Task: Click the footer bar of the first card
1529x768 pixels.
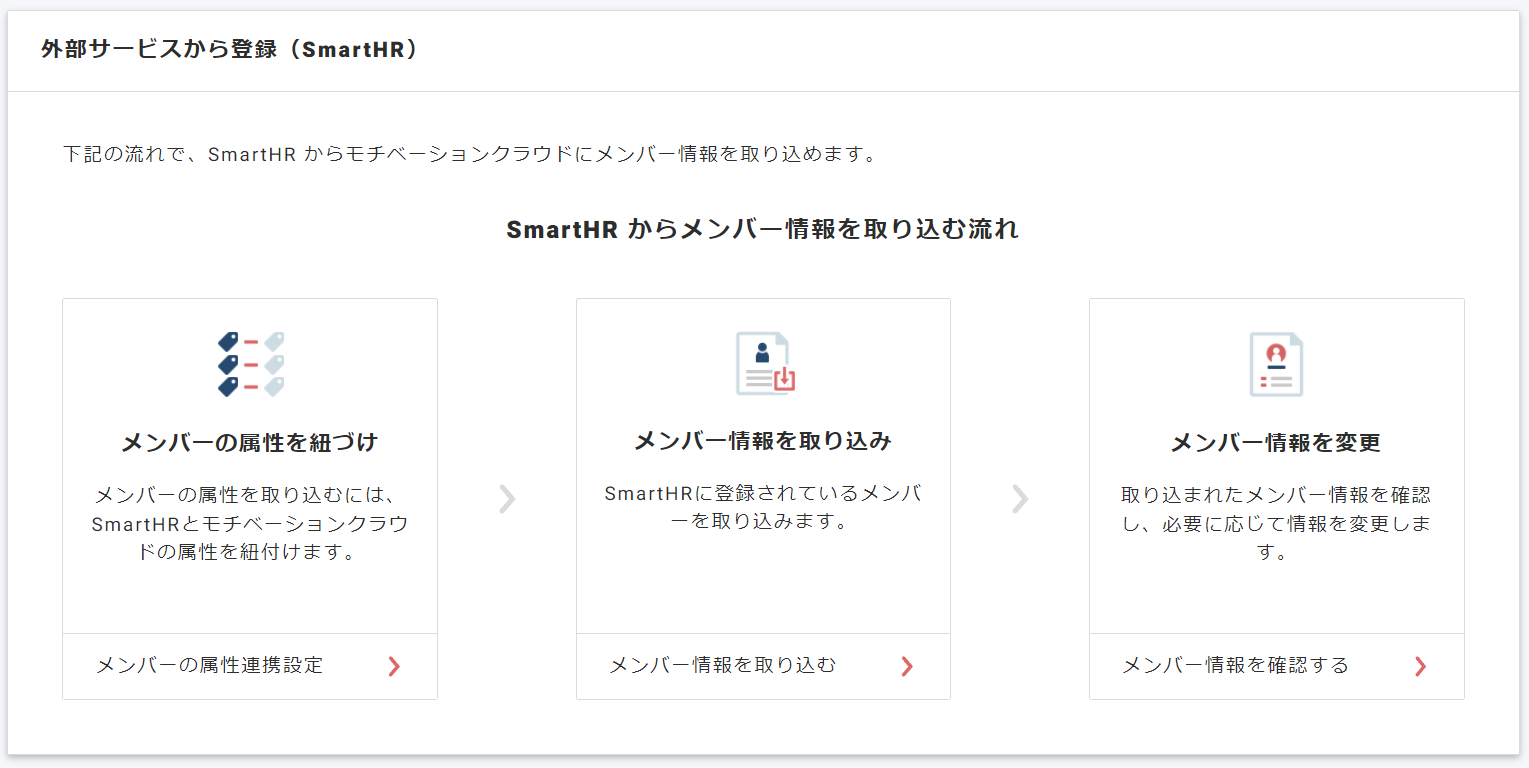Action: [249, 666]
